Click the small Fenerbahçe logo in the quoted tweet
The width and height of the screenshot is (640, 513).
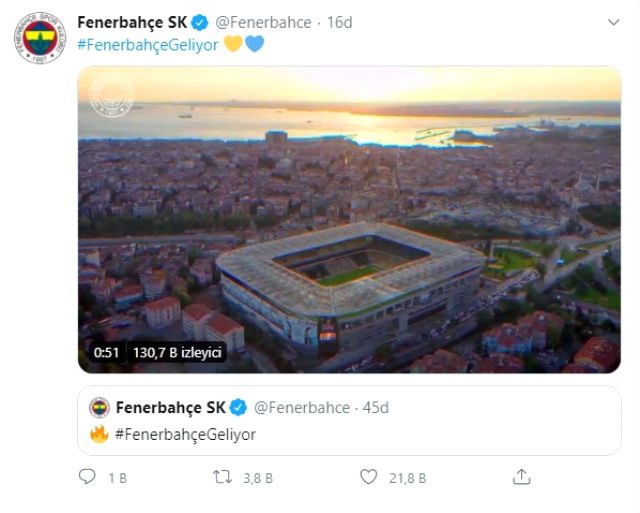click(99, 408)
